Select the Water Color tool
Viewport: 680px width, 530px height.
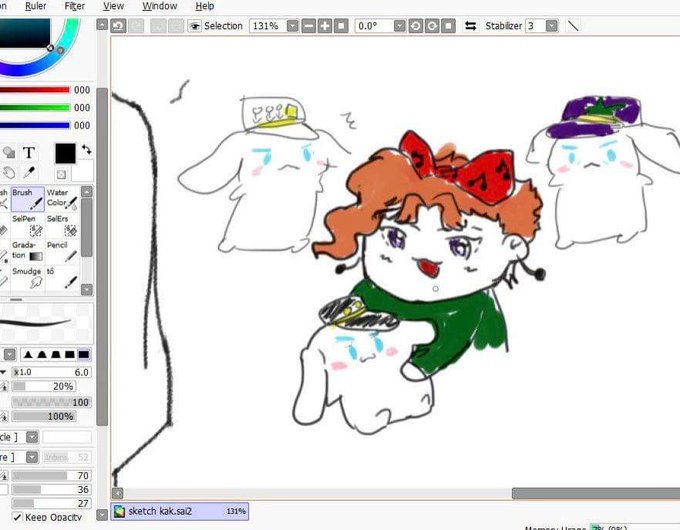point(62,199)
